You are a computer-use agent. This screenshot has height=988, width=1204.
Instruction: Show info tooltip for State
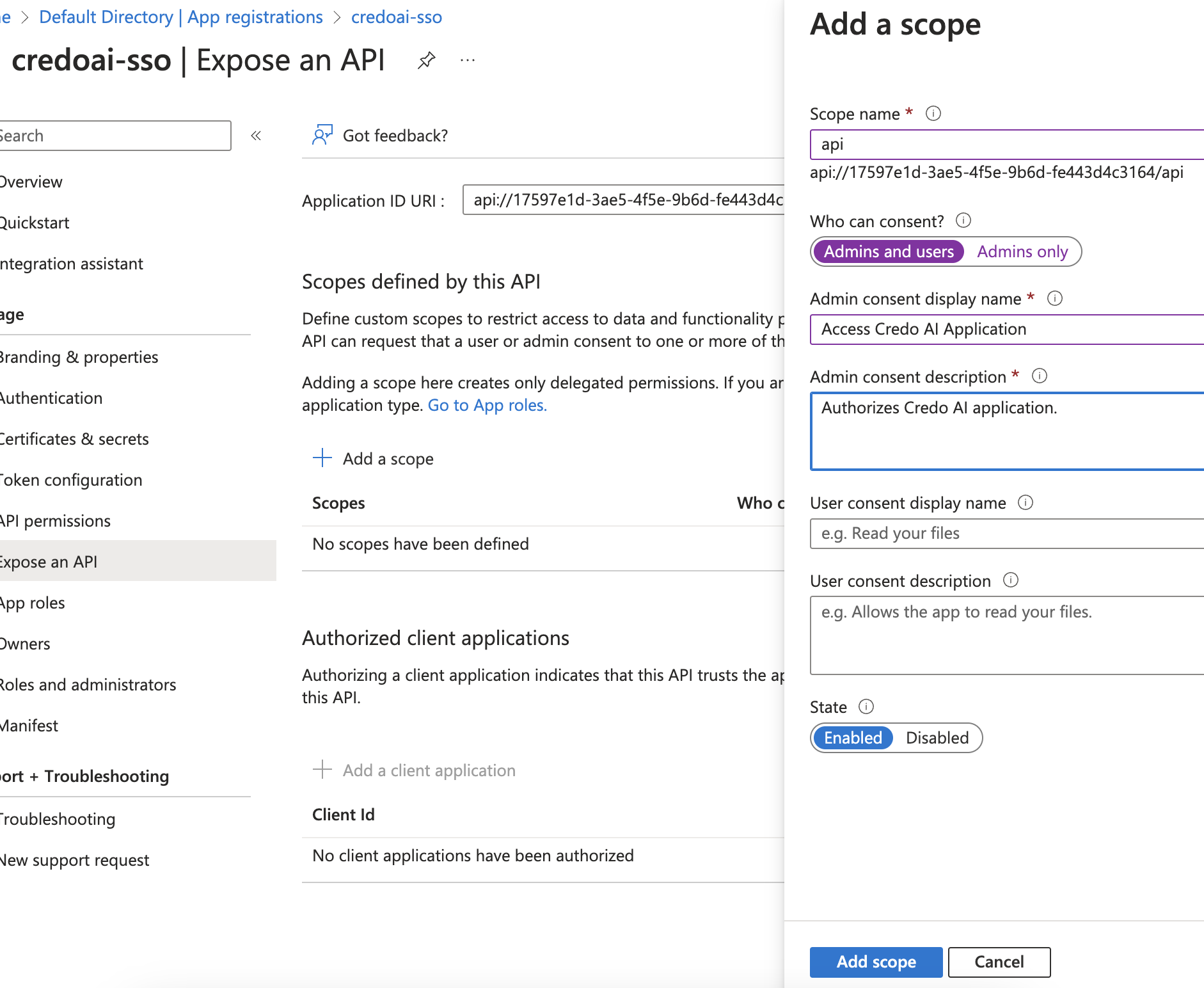coord(866,706)
